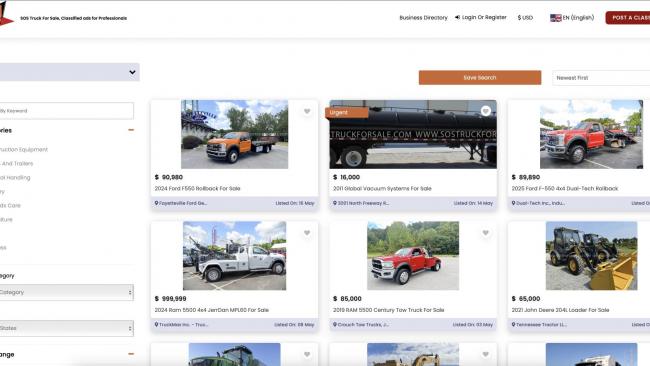Click location pin for Crouch Tow Trucks listing
This screenshot has height=366, width=650.
[x=335, y=325]
